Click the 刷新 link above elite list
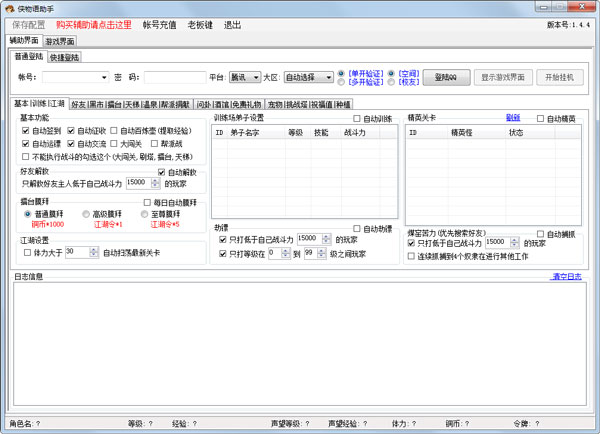The width and height of the screenshot is (600, 434). pyautogui.click(x=513, y=118)
